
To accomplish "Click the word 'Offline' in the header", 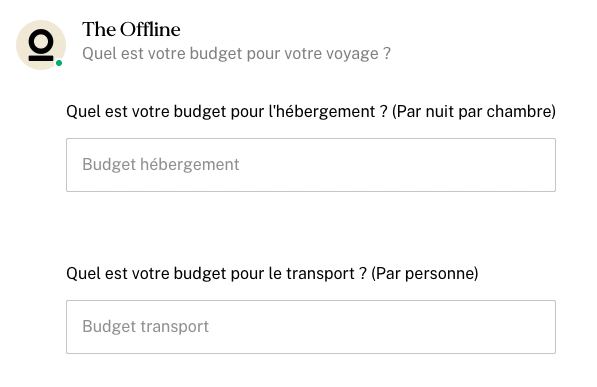I will tap(150, 29).
